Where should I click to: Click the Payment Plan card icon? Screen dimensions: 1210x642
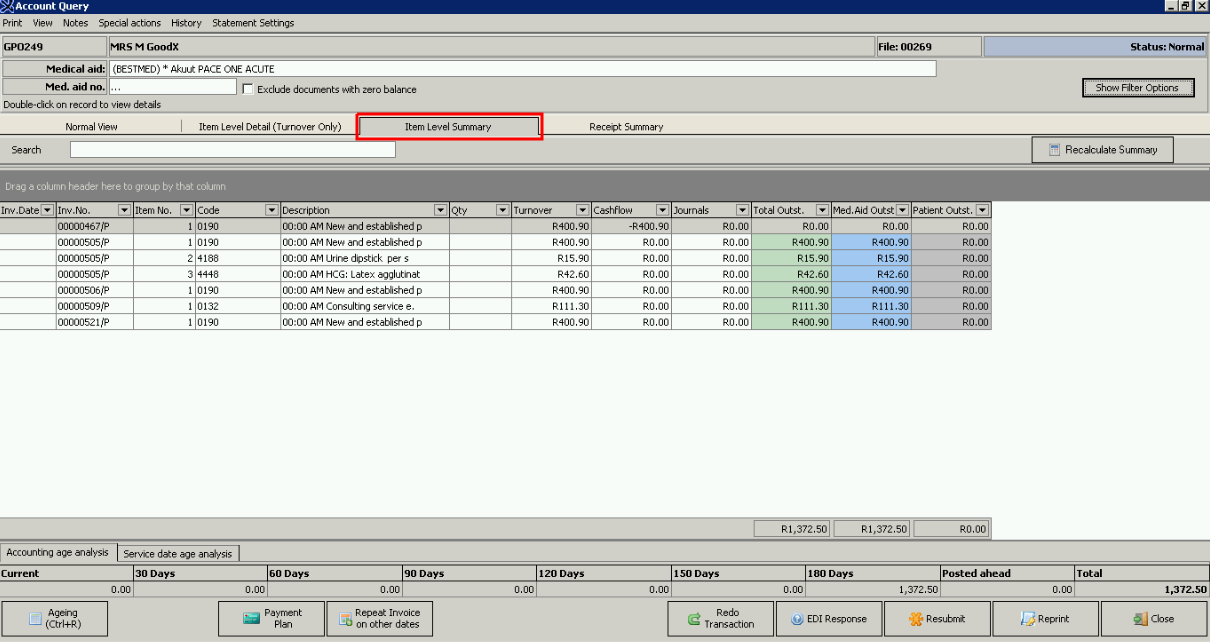point(251,619)
